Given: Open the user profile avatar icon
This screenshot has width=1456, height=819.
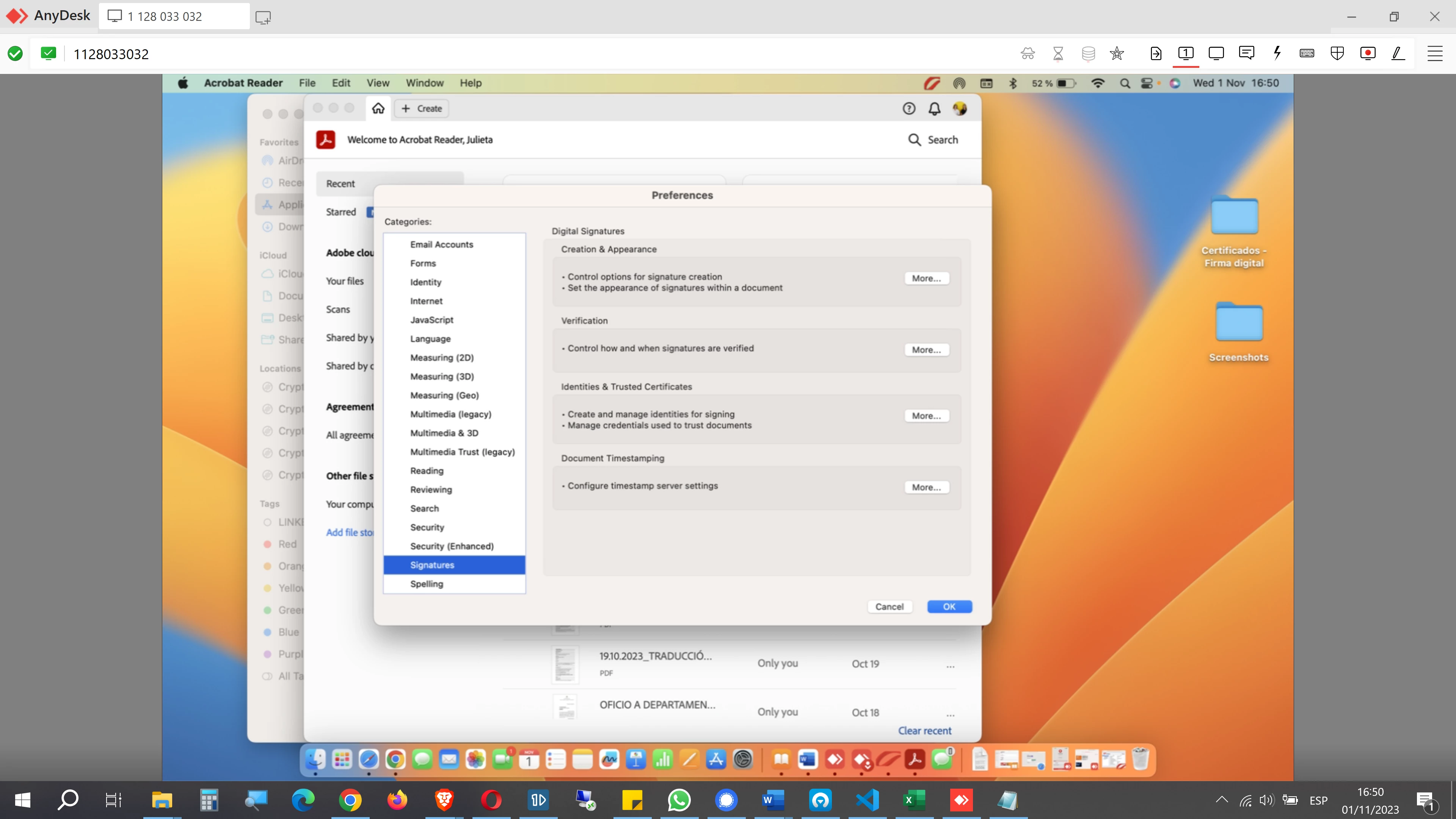Looking at the screenshot, I should click(x=960, y=108).
